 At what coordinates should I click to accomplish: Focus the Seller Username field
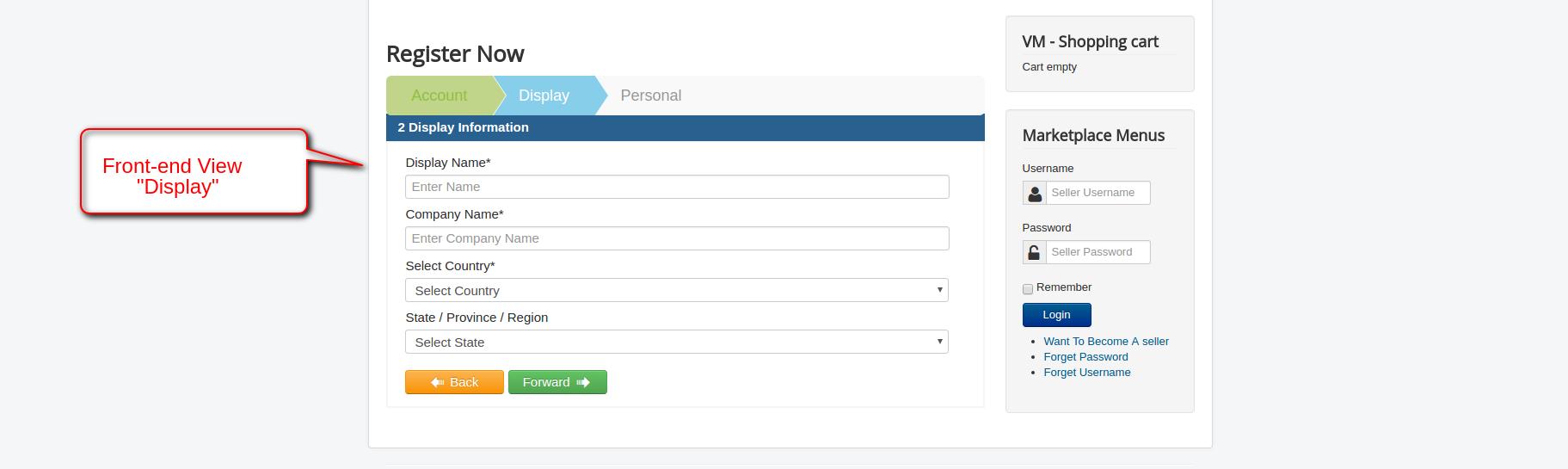(x=1098, y=193)
